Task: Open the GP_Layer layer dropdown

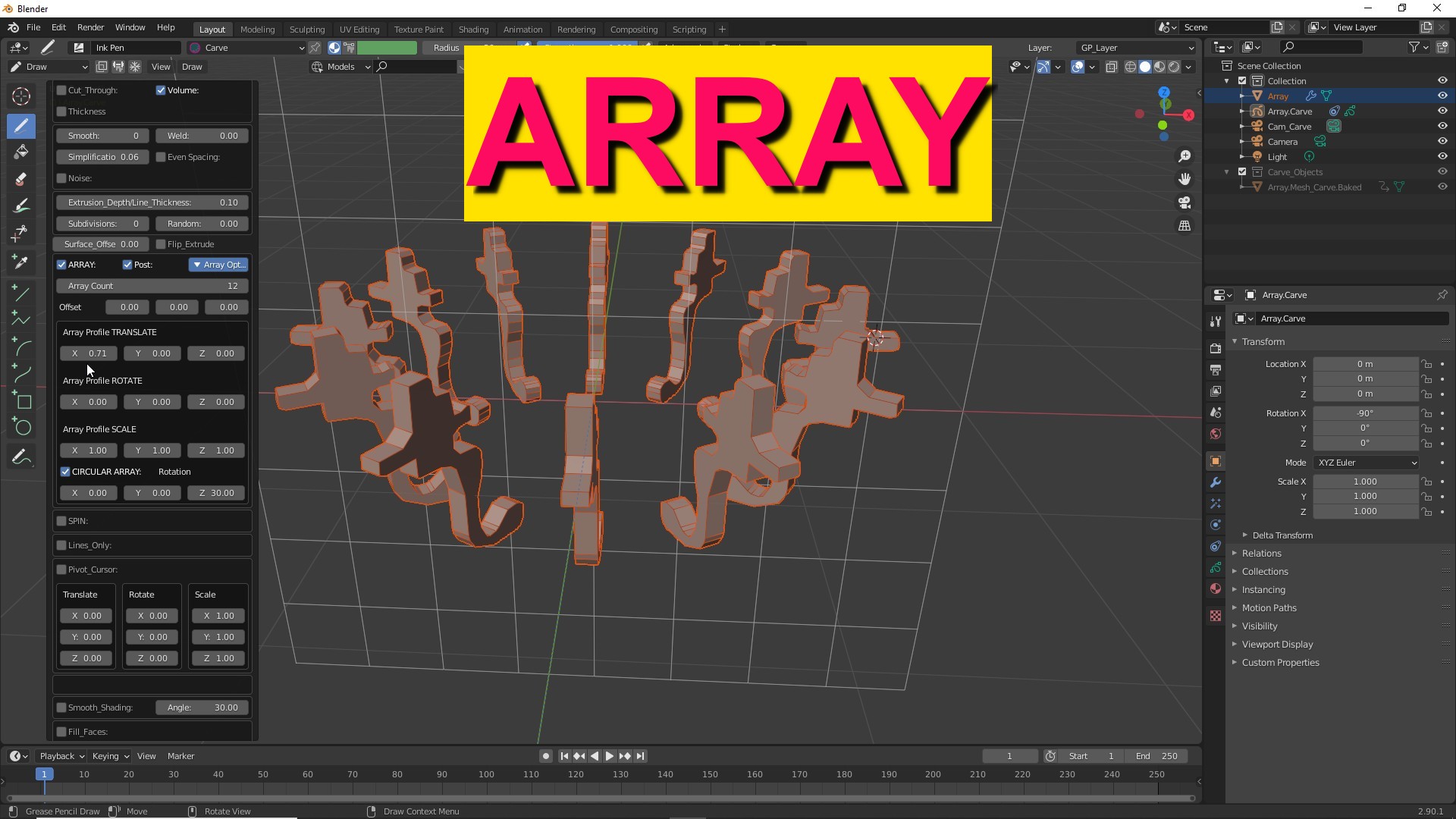Action: click(x=1136, y=48)
